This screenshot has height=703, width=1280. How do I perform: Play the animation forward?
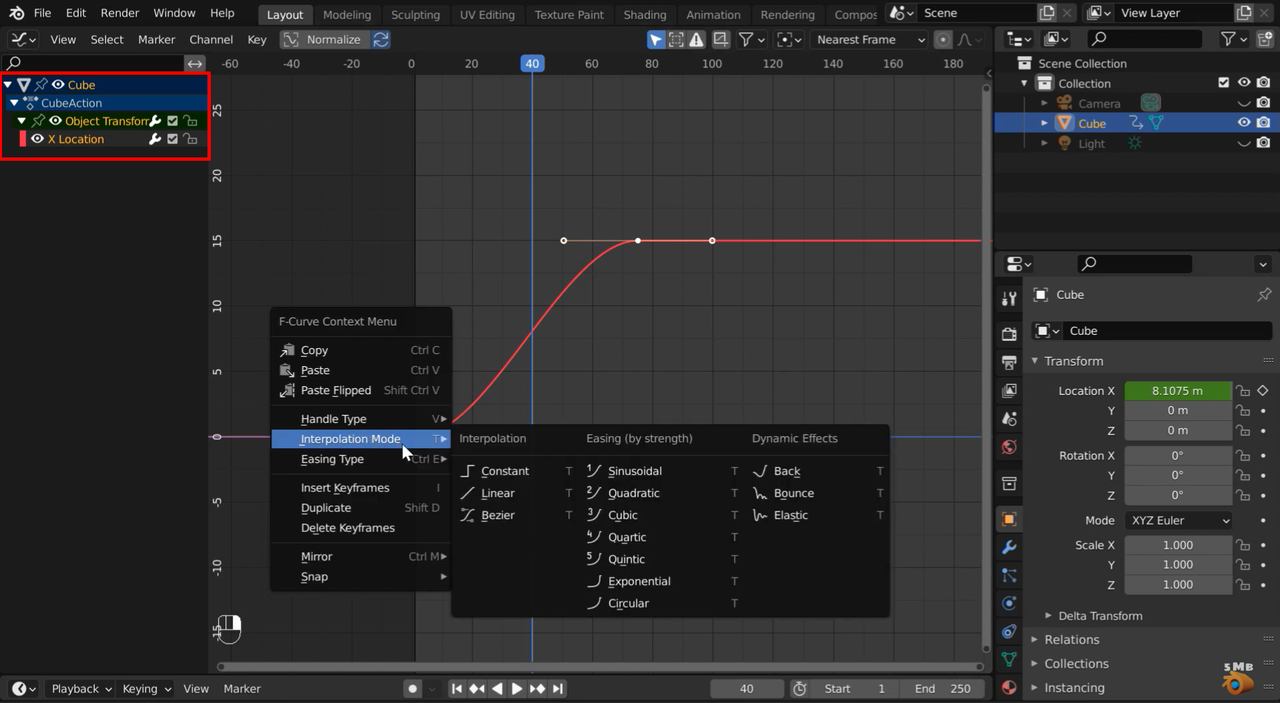517,689
